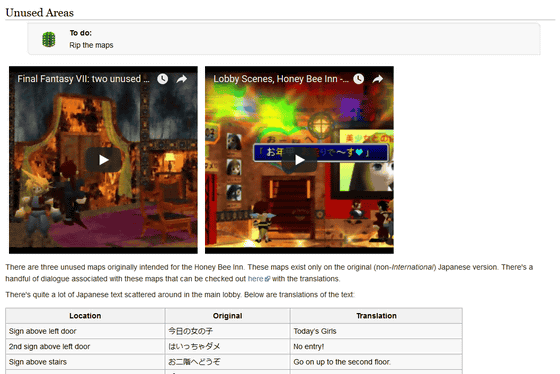The width and height of the screenshot is (560, 374).
Task: Click the Original column header
Action: point(228,316)
